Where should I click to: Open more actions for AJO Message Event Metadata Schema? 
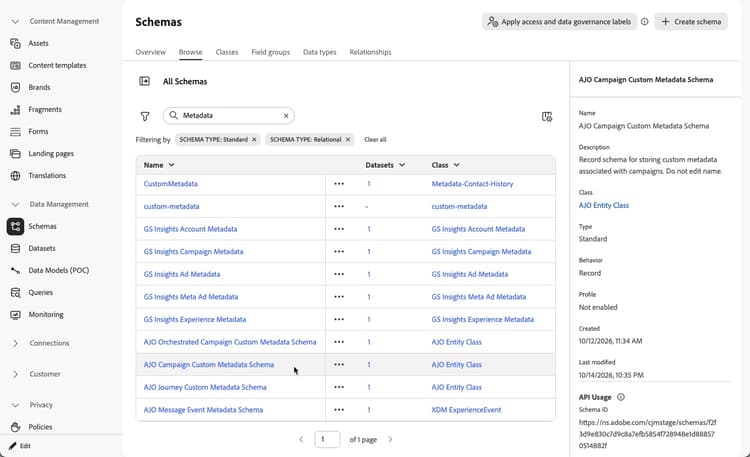point(339,410)
